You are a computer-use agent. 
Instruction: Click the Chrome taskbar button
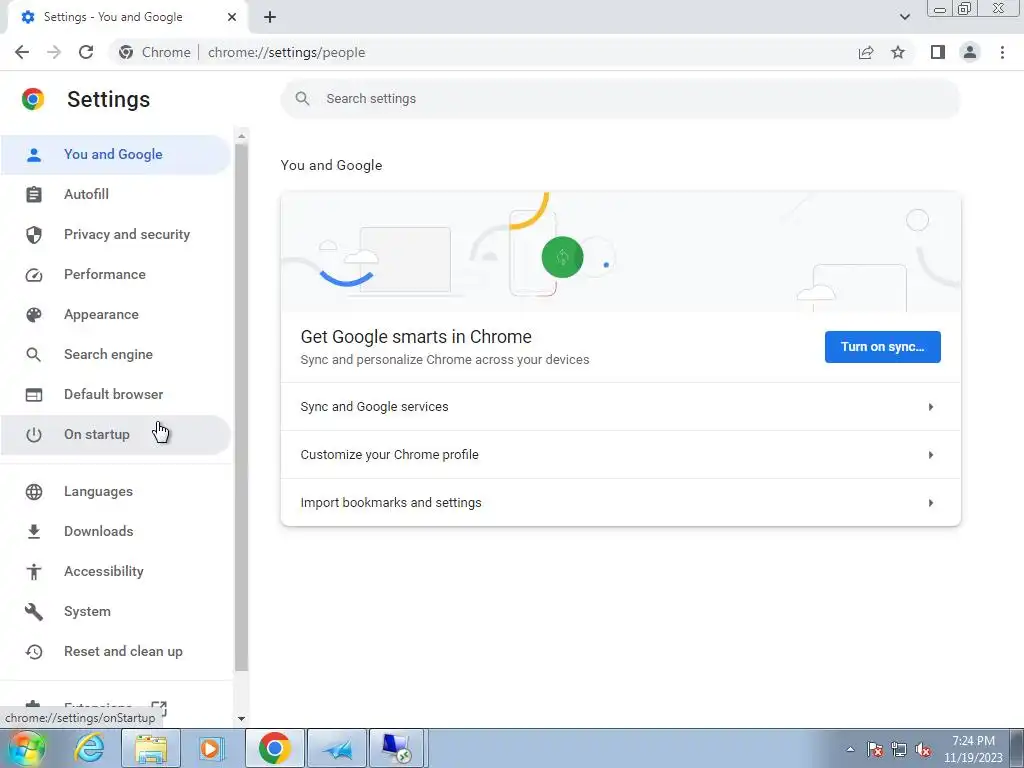pos(274,748)
